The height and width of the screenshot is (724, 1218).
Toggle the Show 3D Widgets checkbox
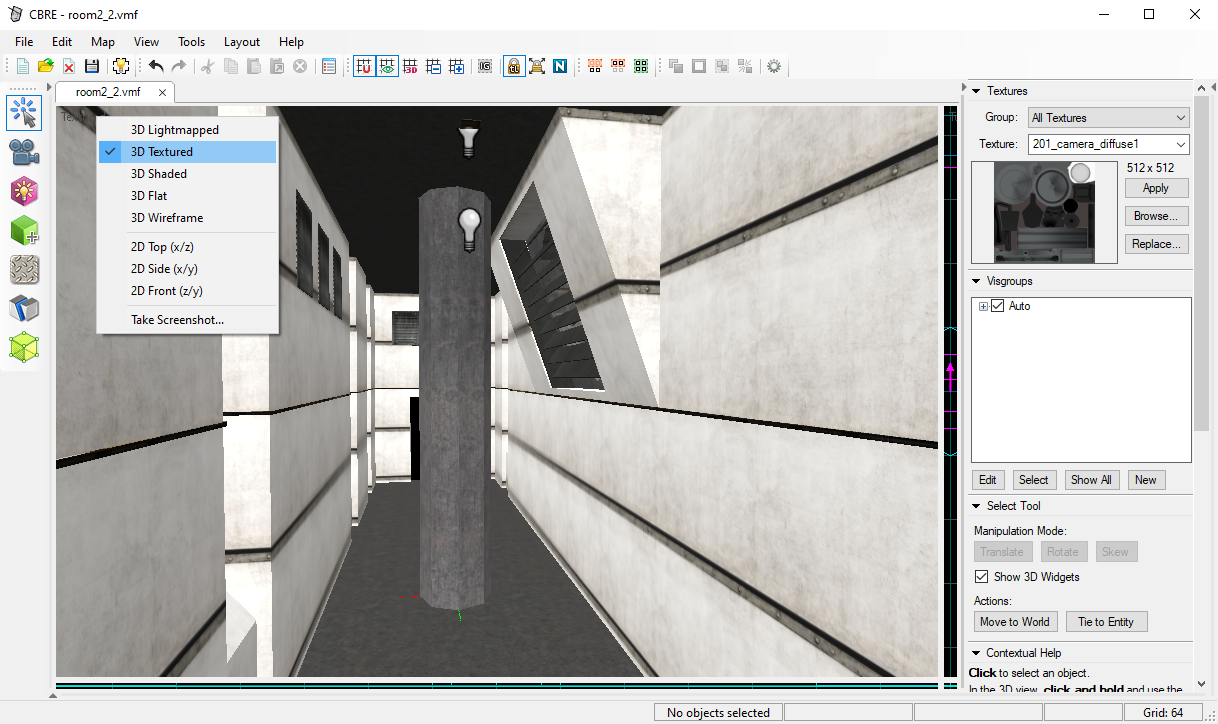click(982, 577)
